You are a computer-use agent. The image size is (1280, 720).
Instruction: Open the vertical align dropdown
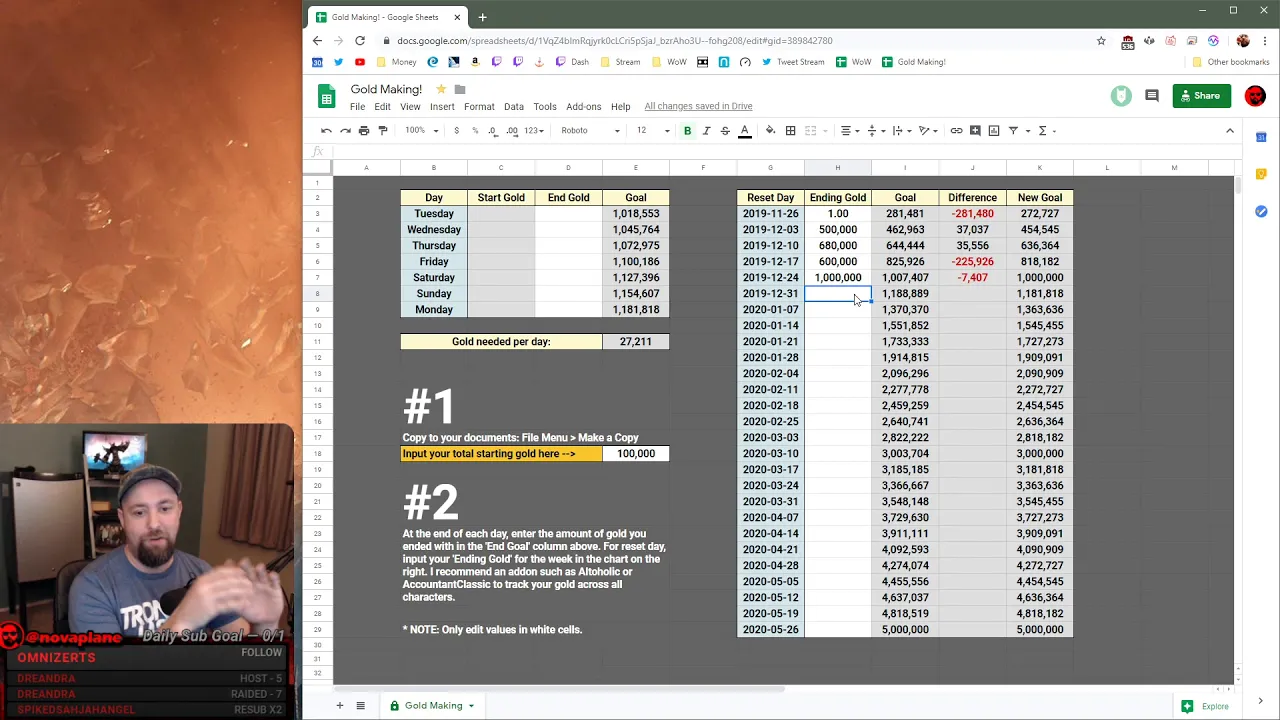coord(875,130)
